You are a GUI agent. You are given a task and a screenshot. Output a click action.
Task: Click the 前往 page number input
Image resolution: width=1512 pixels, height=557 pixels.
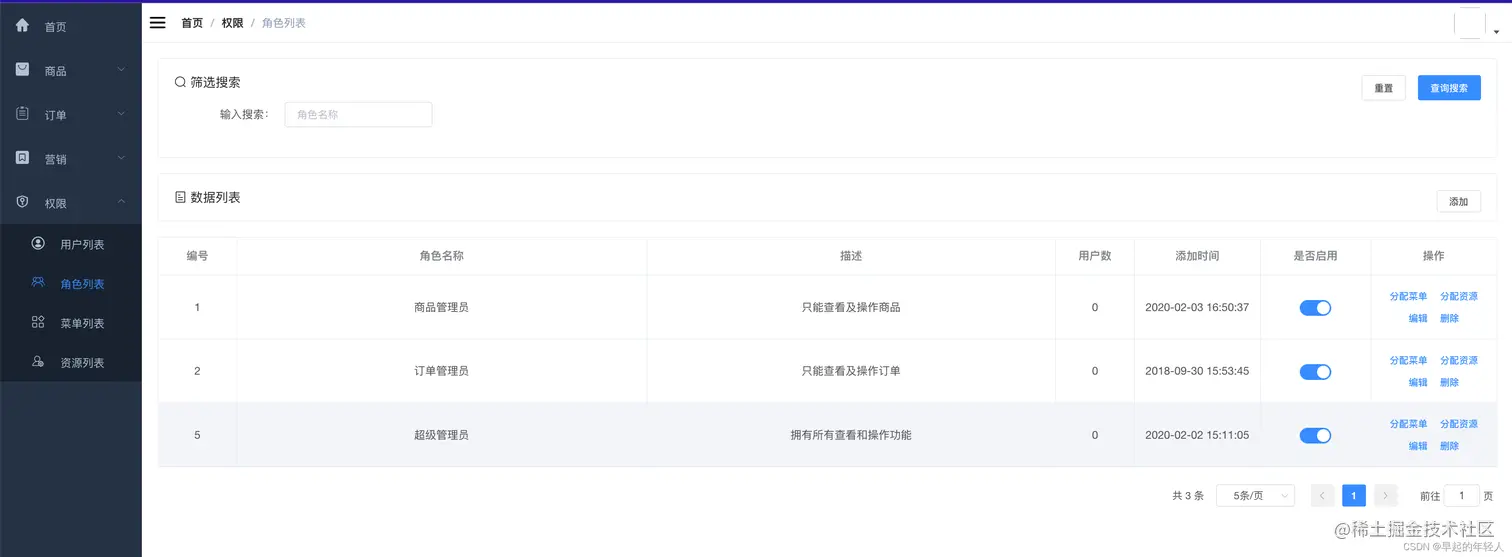click(1461, 495)
